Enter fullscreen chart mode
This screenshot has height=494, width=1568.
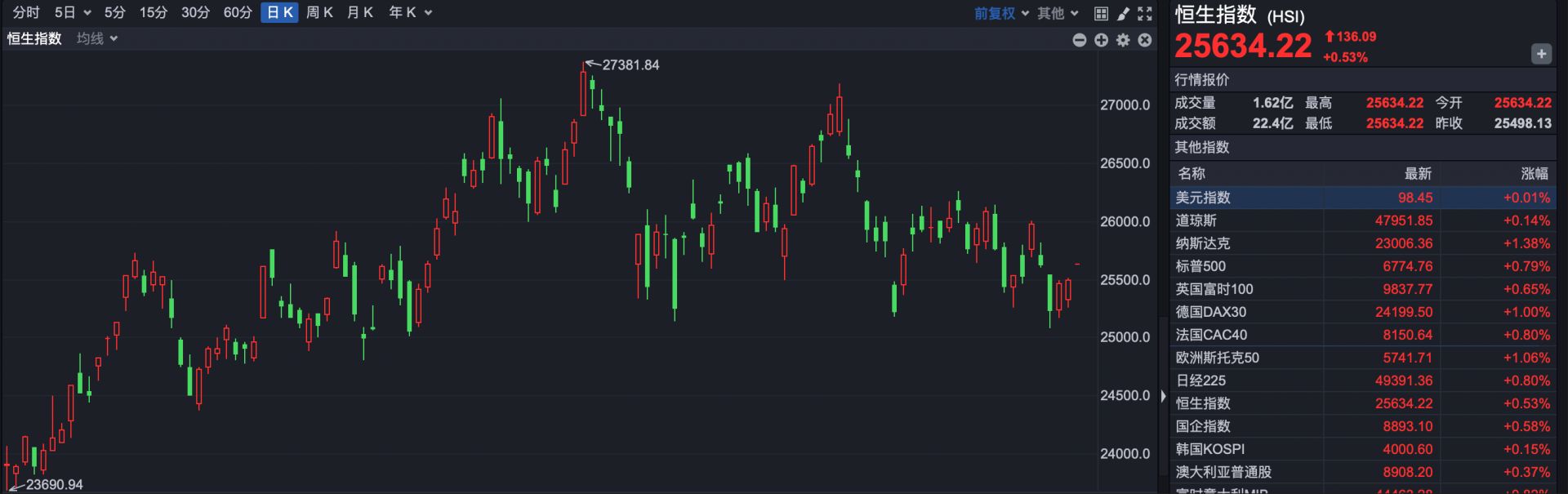(1145, 13)
